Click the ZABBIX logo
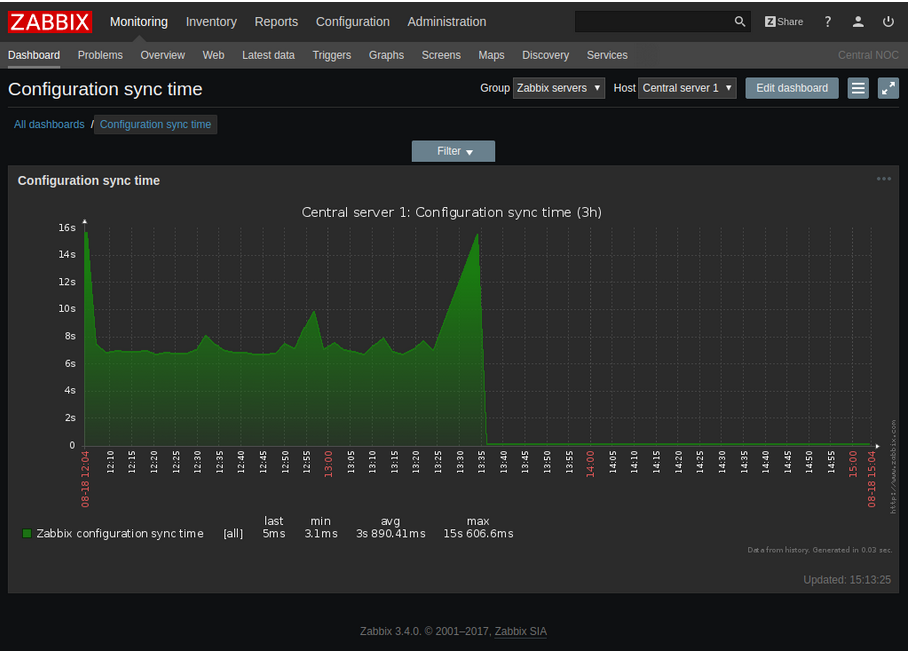914x656 pixels. point(50,22)
